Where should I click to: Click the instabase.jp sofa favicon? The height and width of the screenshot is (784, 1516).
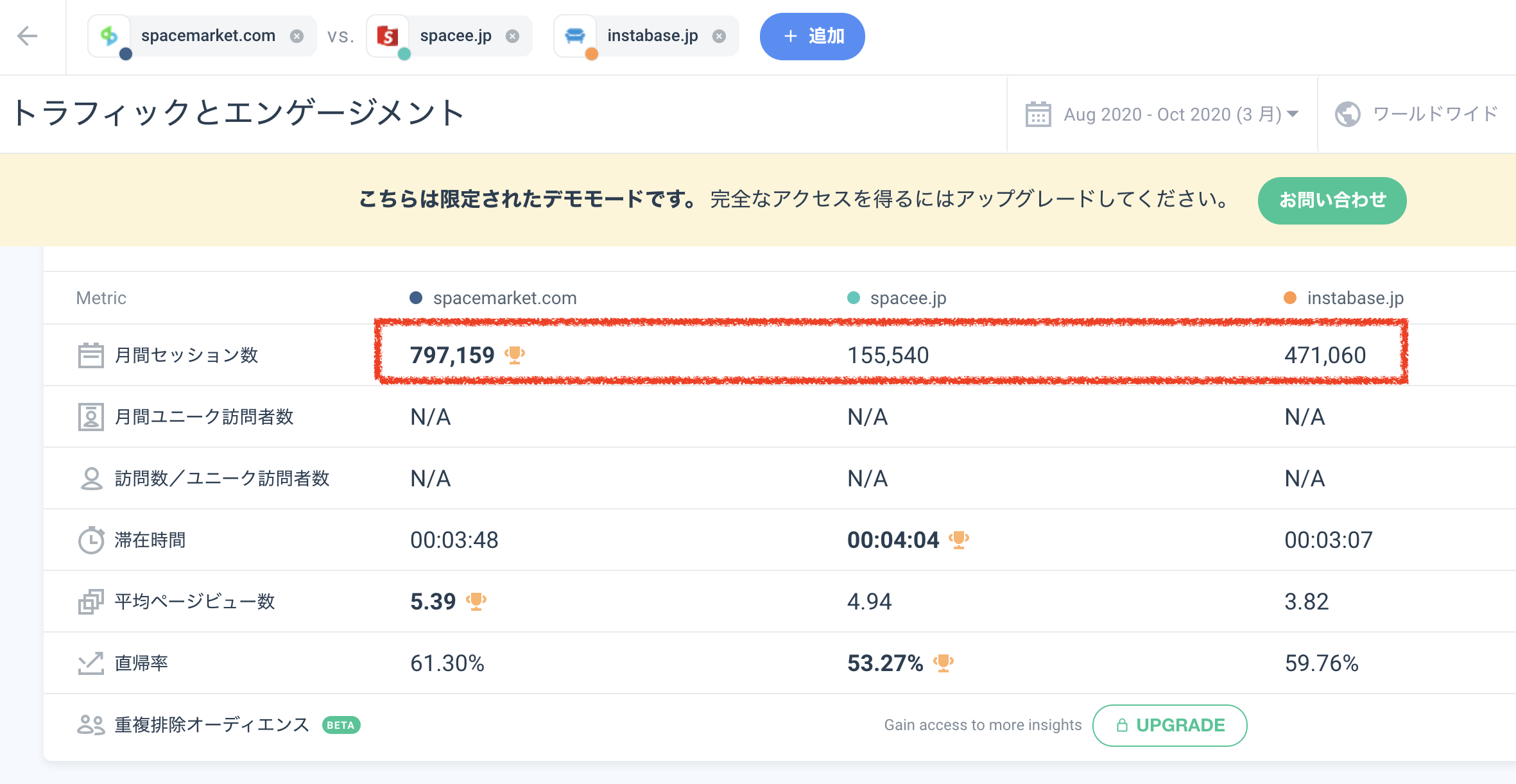[x=575, y=36]
